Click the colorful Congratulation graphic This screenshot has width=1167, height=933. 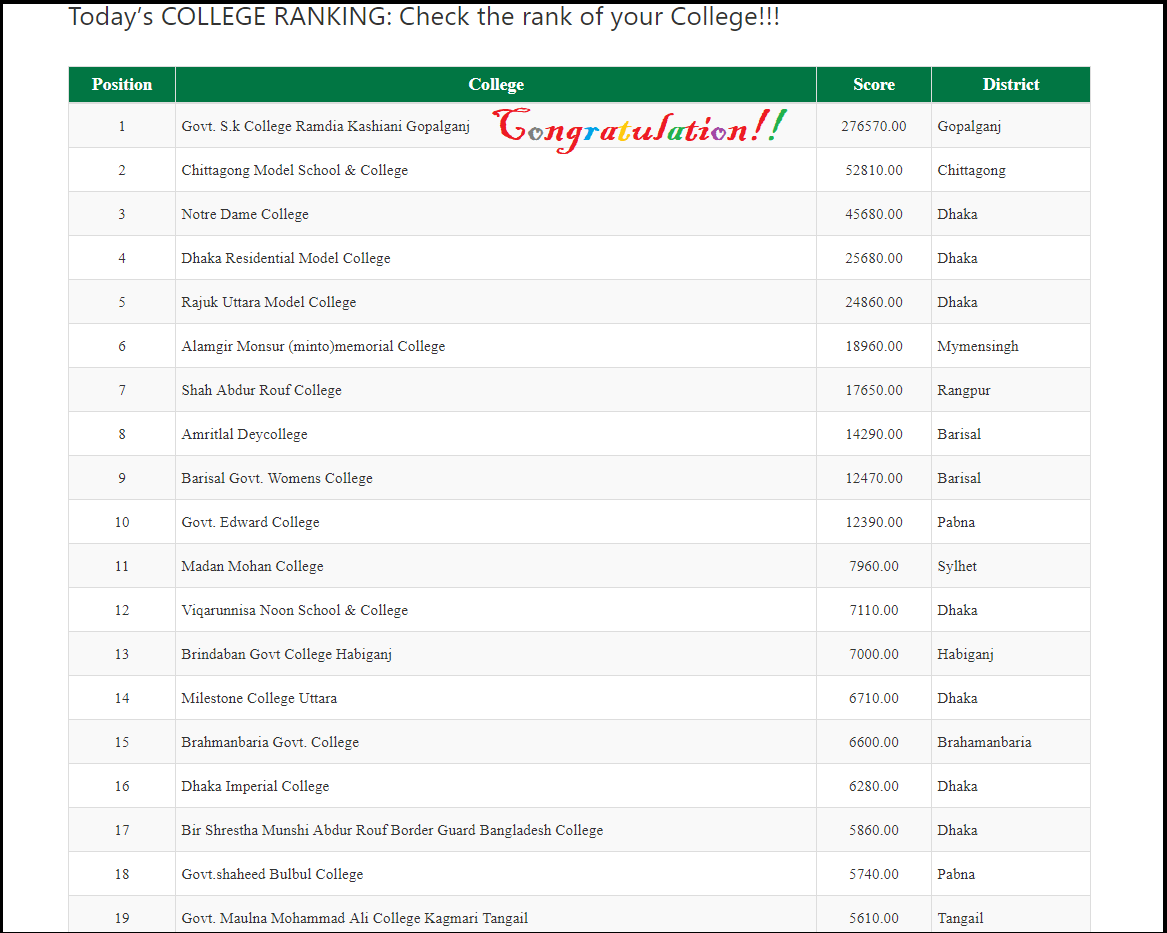(639, 129)
